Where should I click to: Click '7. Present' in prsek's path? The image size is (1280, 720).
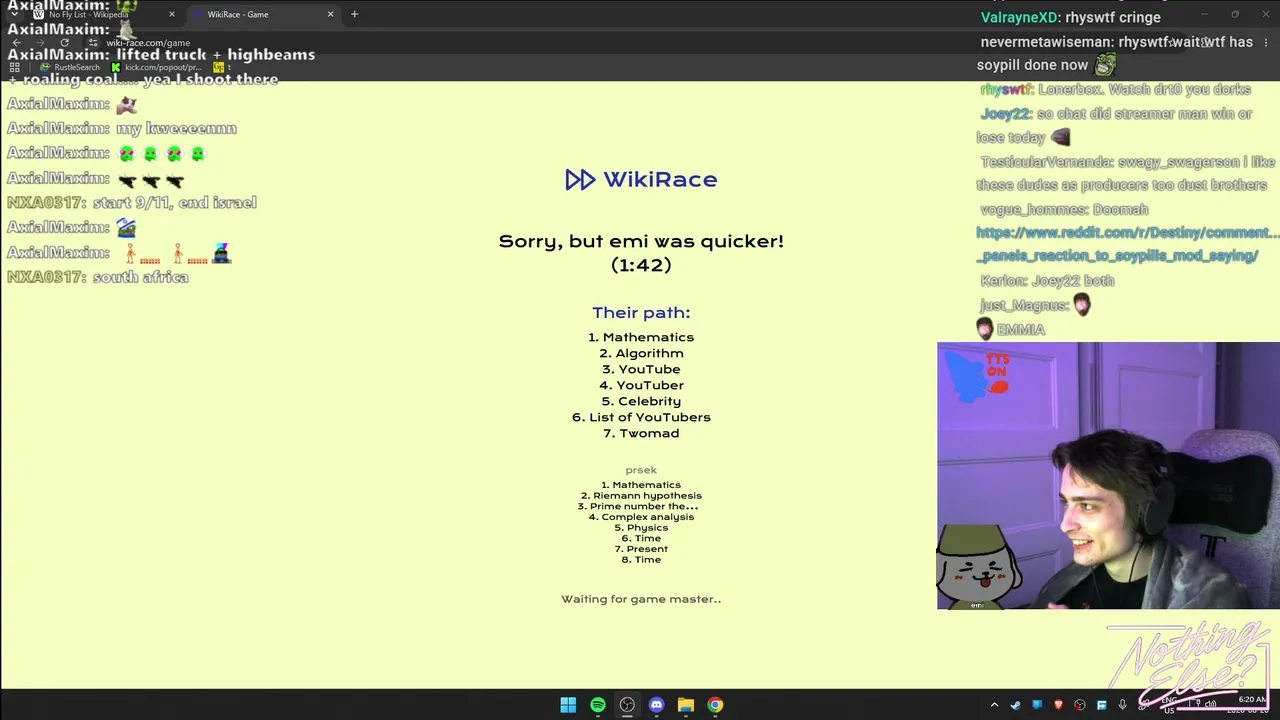click(x=641, y=549)
